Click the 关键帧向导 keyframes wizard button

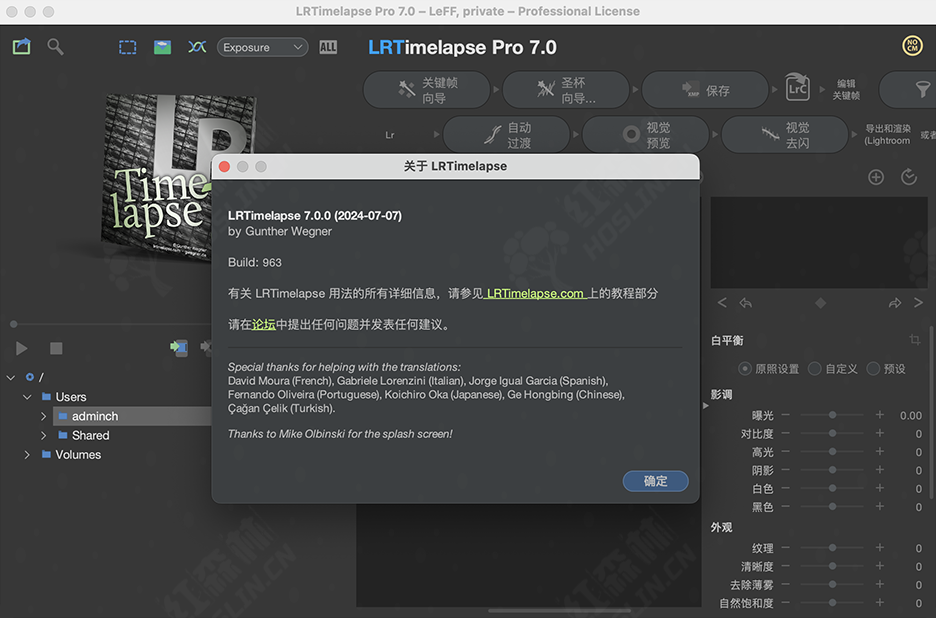pos(426,90)
